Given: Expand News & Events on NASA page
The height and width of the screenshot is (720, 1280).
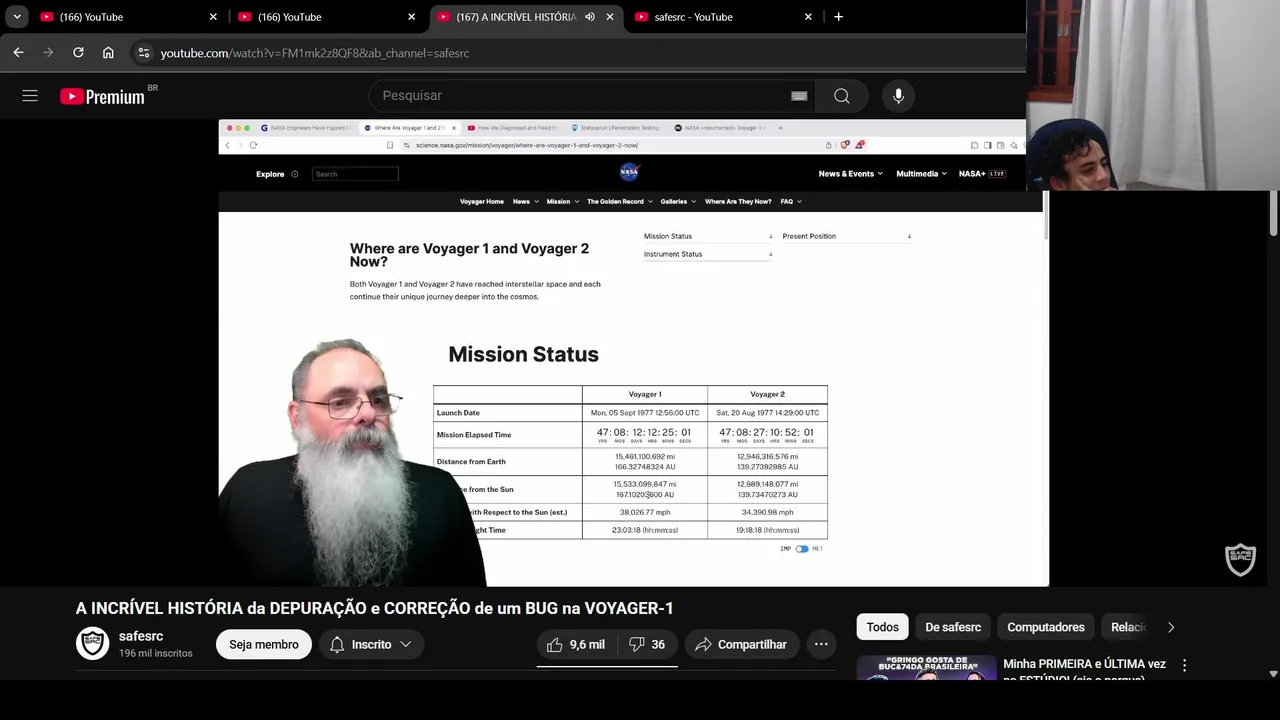Looking at the screenshot, I should 850,174.
